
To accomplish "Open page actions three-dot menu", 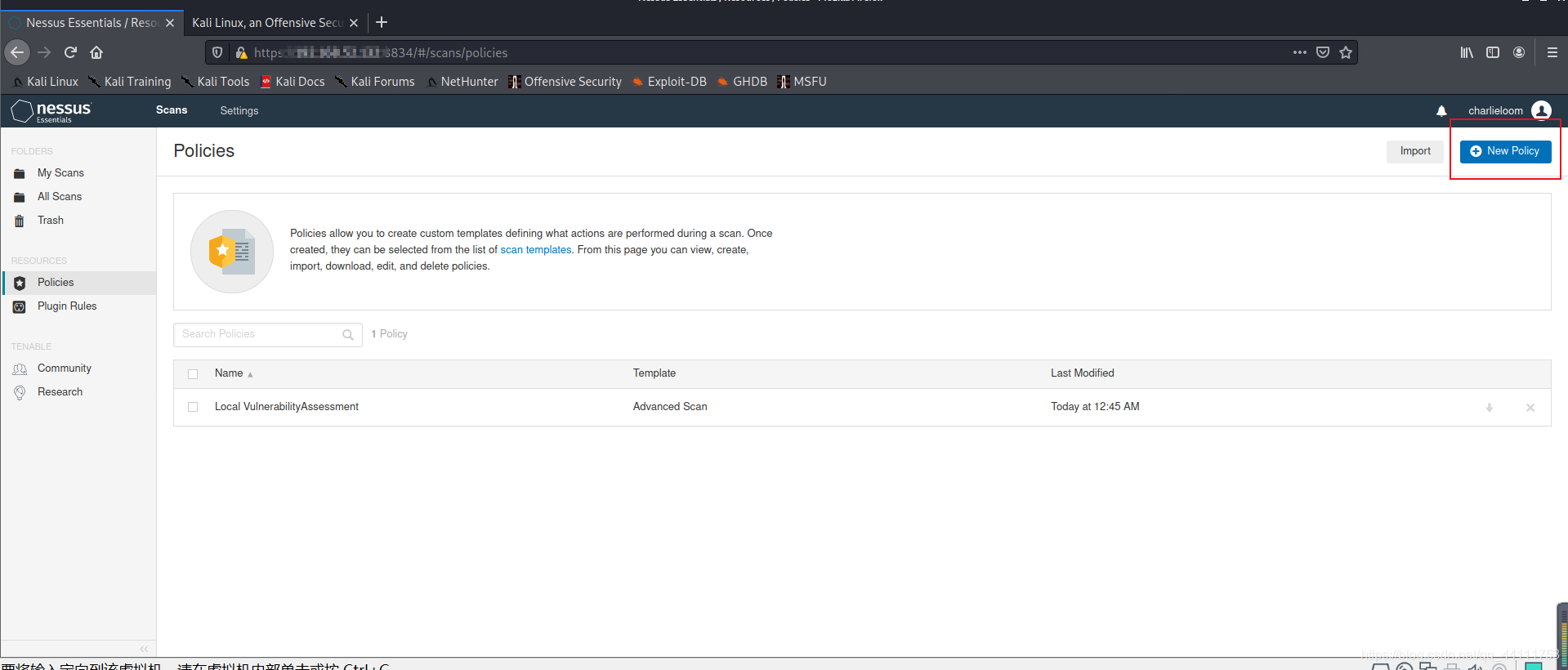I will pyautogui.click(x=1299, y=52).
